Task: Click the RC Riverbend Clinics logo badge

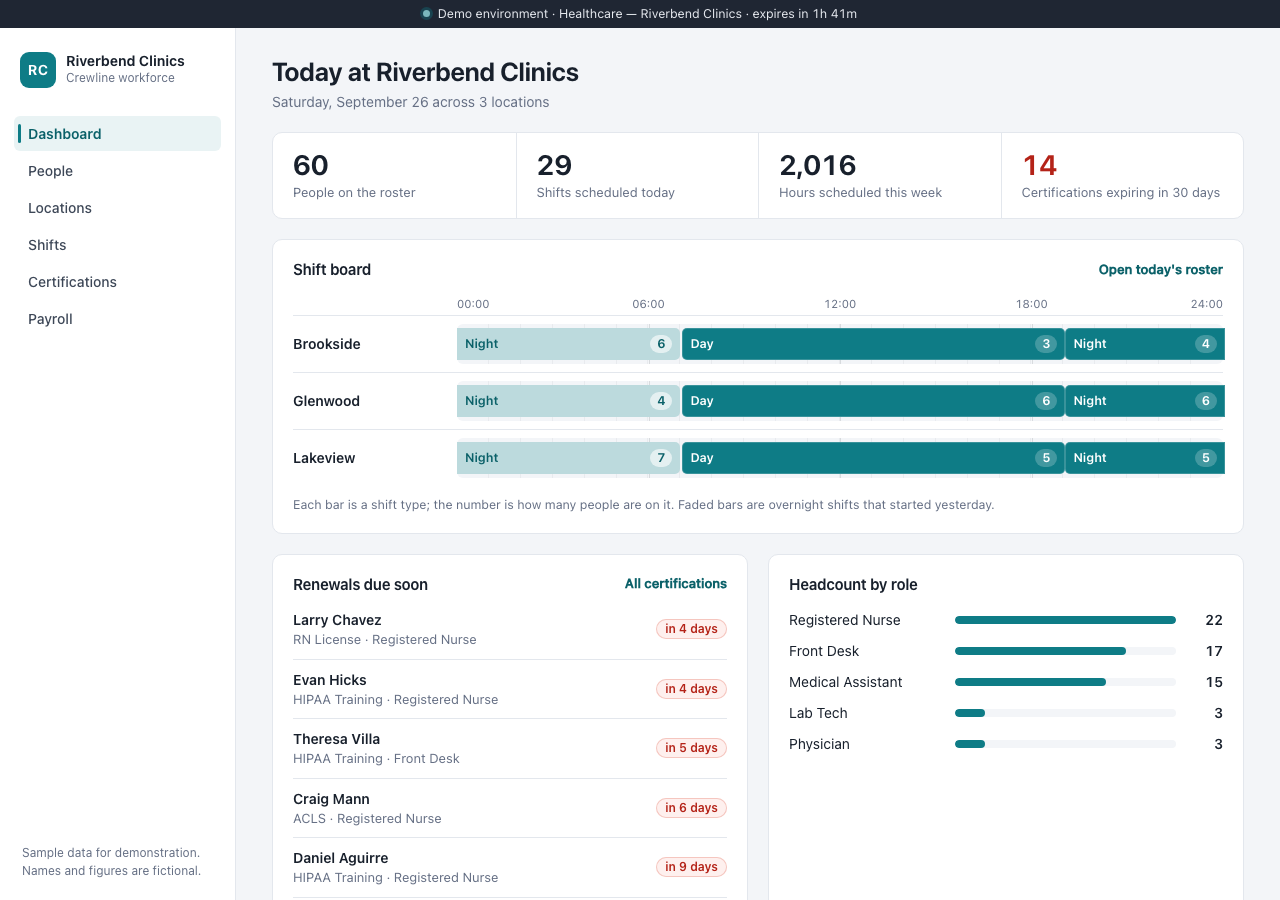Action: pyautogui.click(x=38, y=70)
